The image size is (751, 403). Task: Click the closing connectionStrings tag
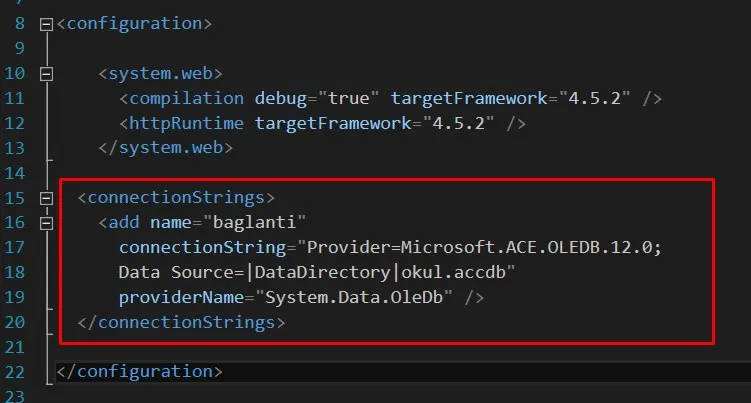pyautogui.click(x=182, y=322)
